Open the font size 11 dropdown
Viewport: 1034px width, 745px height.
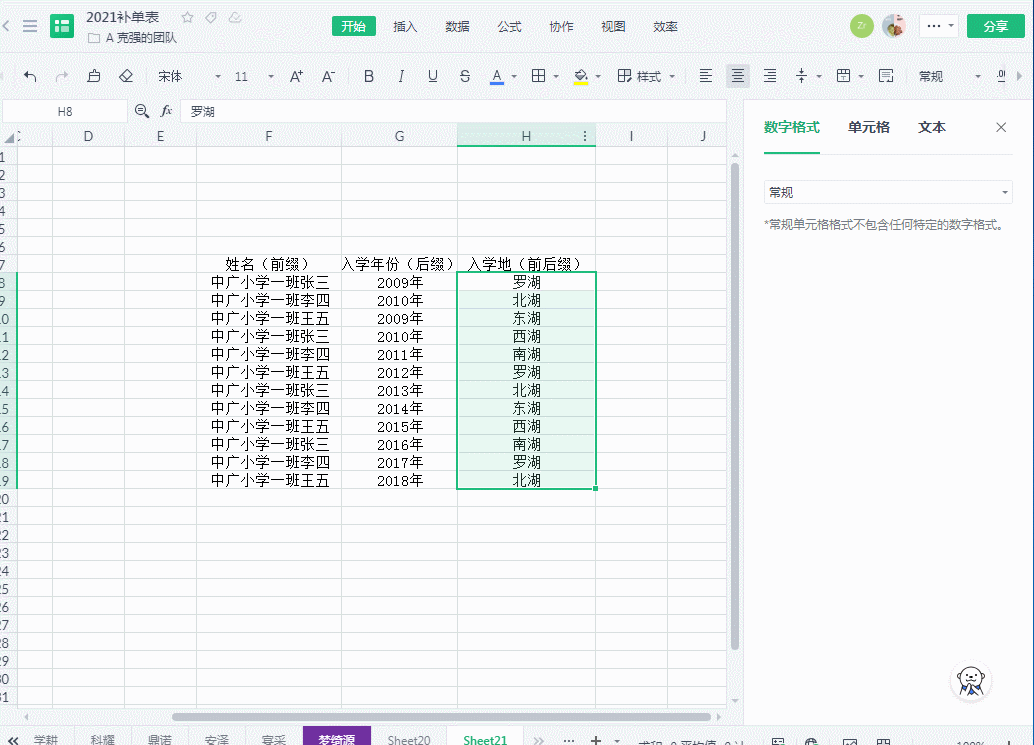tap(255, 76)
